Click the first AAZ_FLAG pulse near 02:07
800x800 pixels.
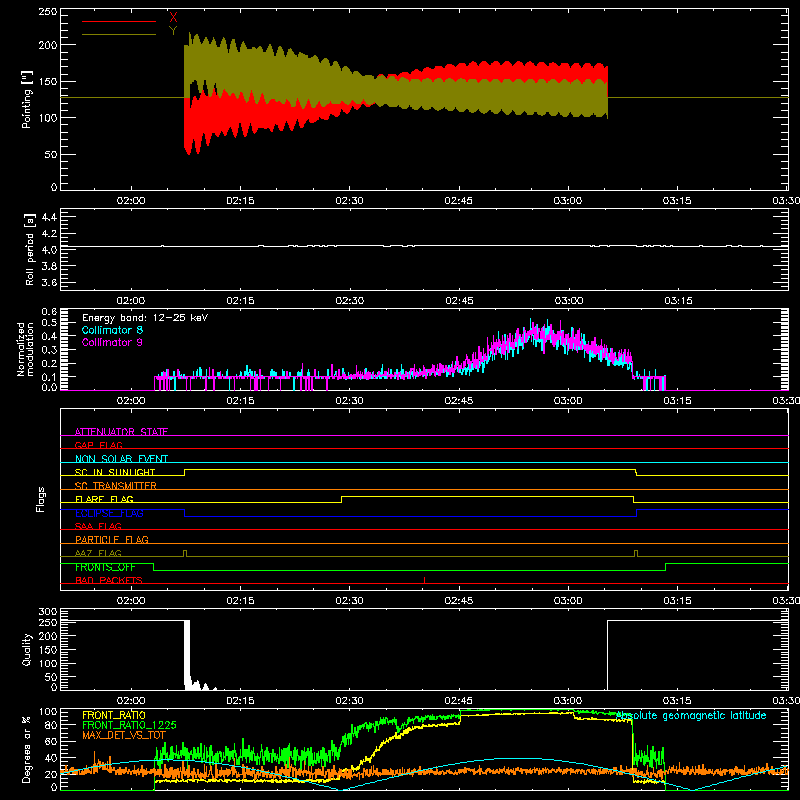(x=185, y=554)
